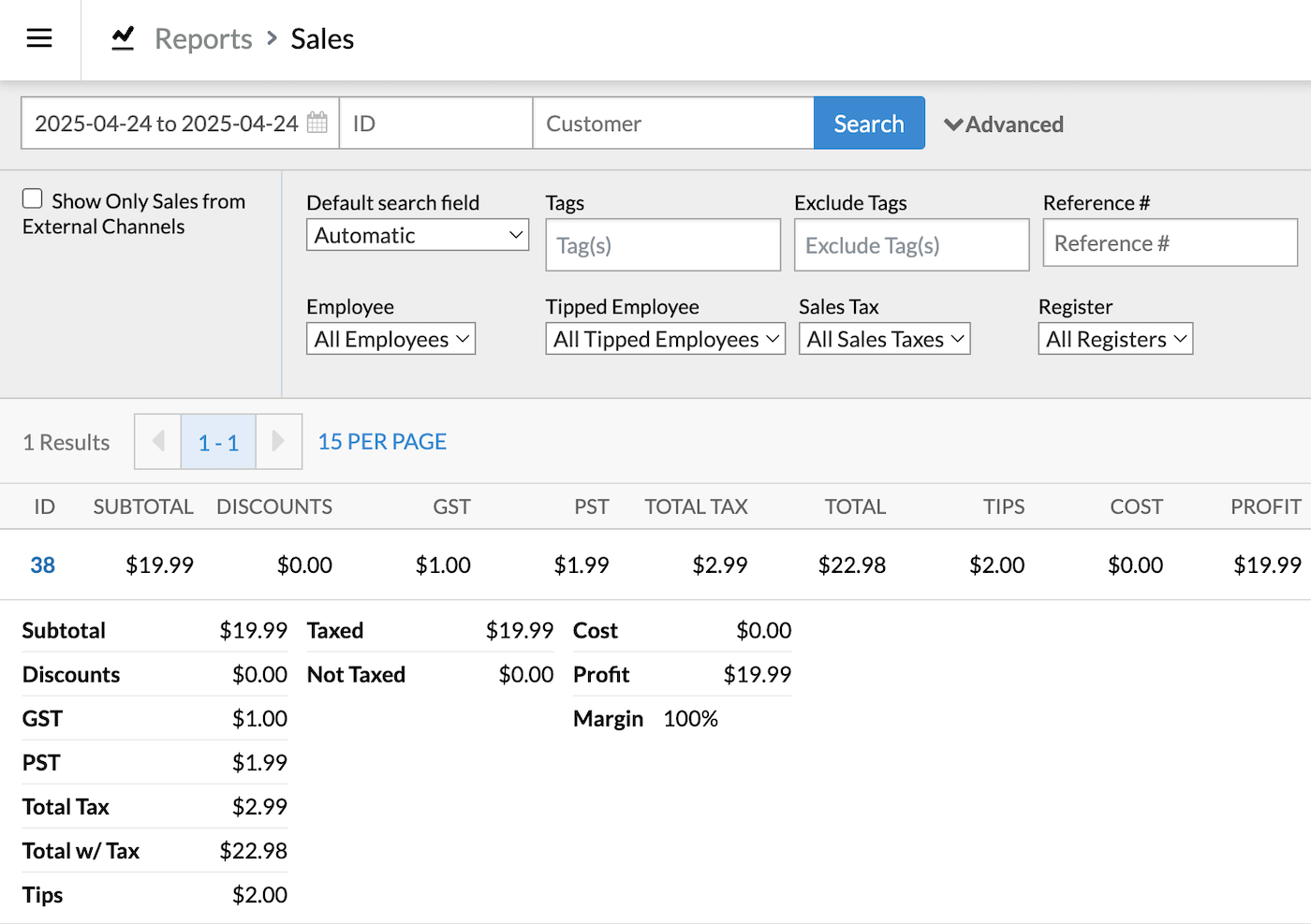1311x924 pixels.
Task: Open the All Registers dropdown
Action: tap(1115, 339)
